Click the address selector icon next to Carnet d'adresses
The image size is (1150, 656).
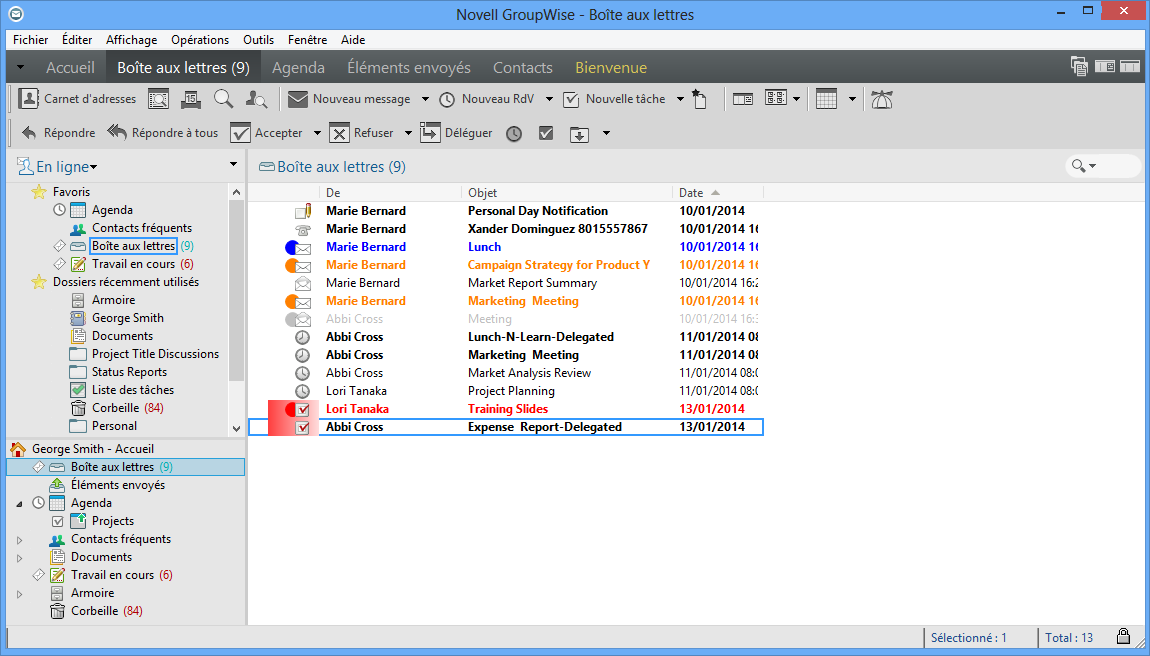158,99
